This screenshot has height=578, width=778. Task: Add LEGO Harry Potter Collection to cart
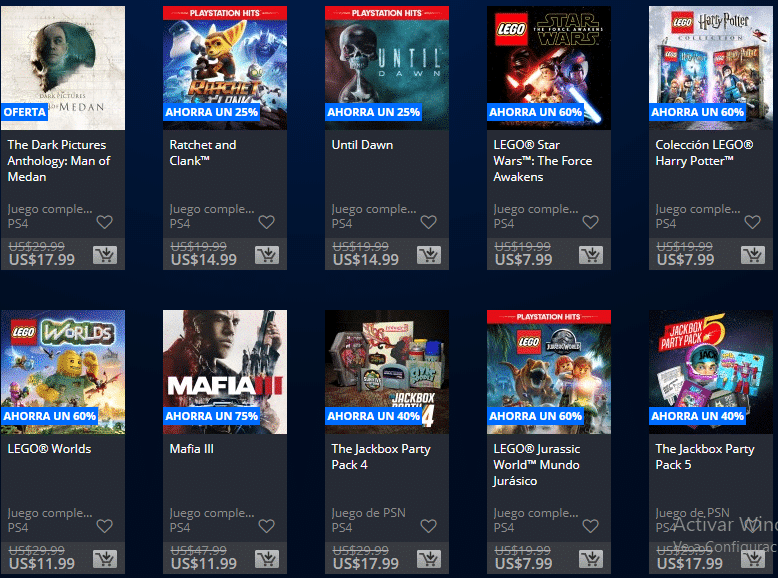[x=753, y=255]
